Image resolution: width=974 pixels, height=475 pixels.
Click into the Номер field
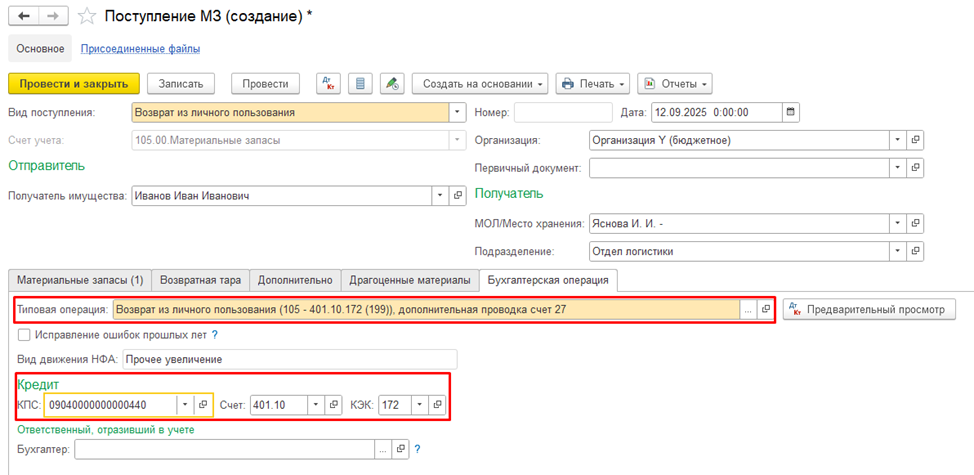tap(563, 112)
